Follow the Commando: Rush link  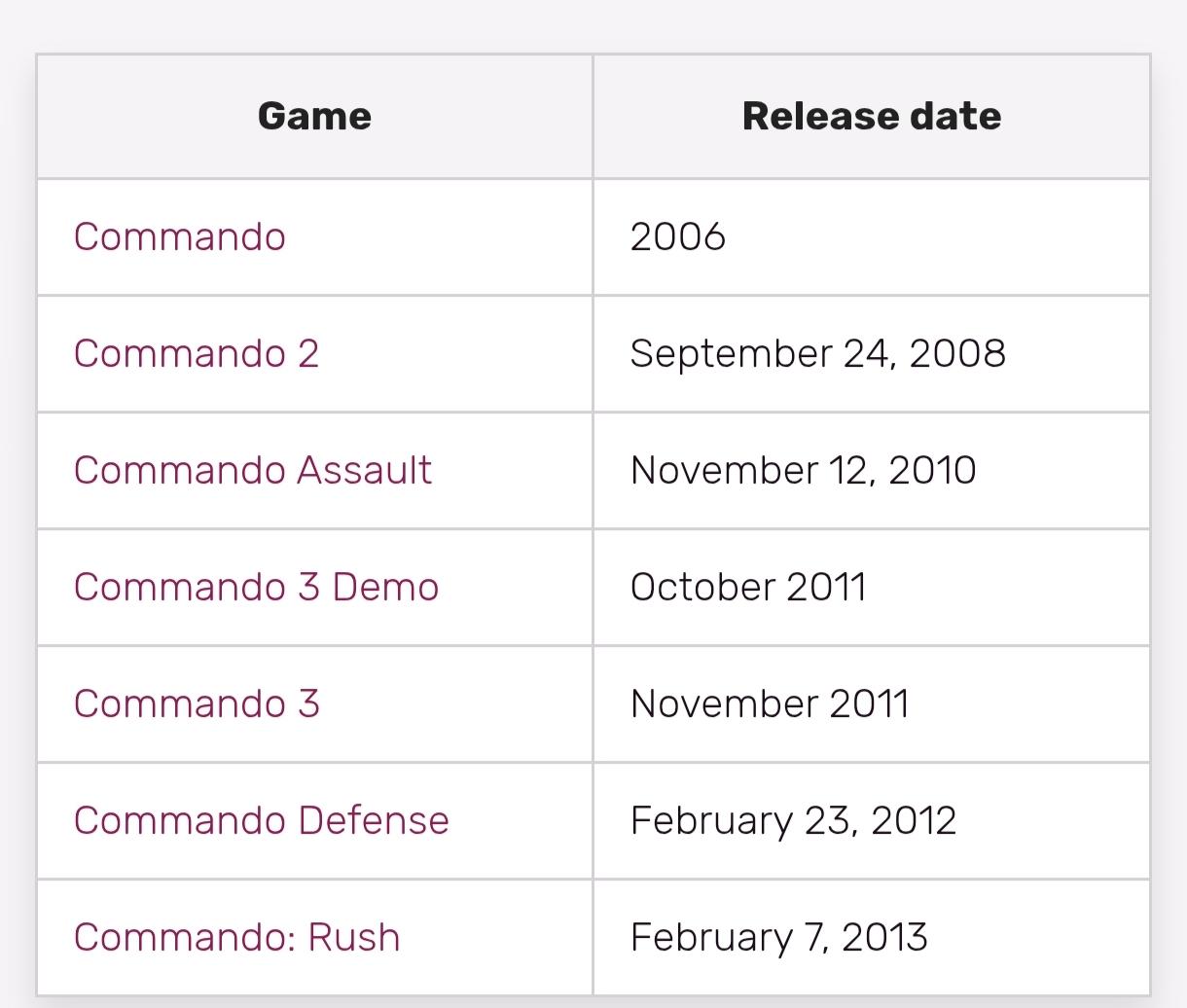click(x=236, y=938)
